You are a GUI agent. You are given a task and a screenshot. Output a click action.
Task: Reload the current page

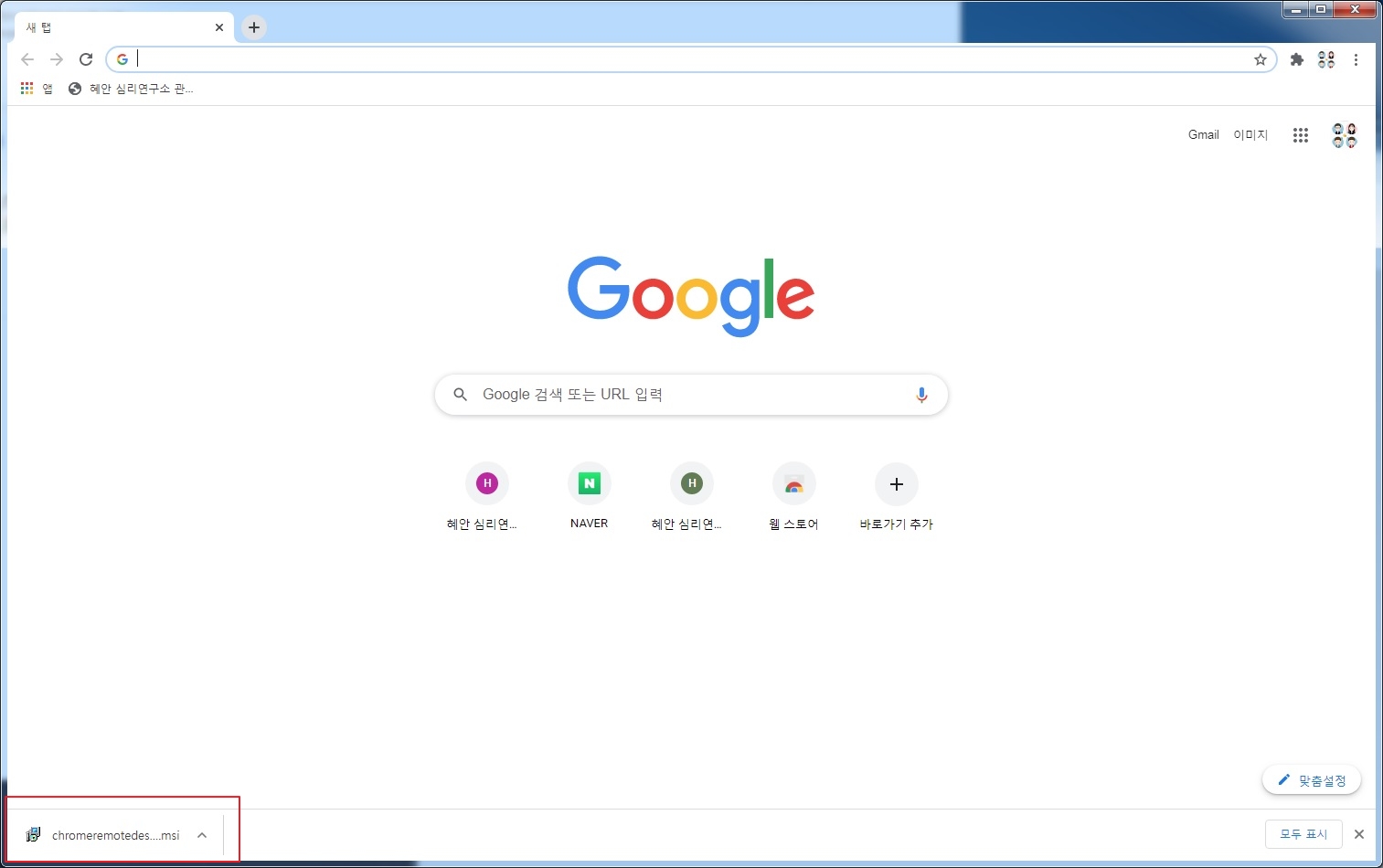tap(86, 59)
